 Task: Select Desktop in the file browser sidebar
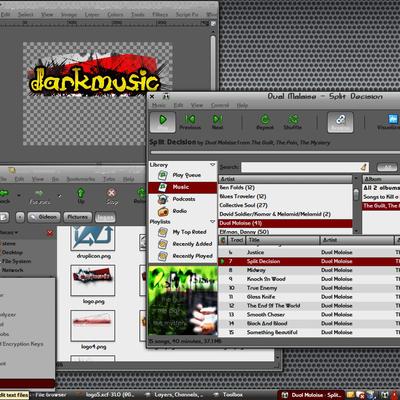click(x=12, y=252)
